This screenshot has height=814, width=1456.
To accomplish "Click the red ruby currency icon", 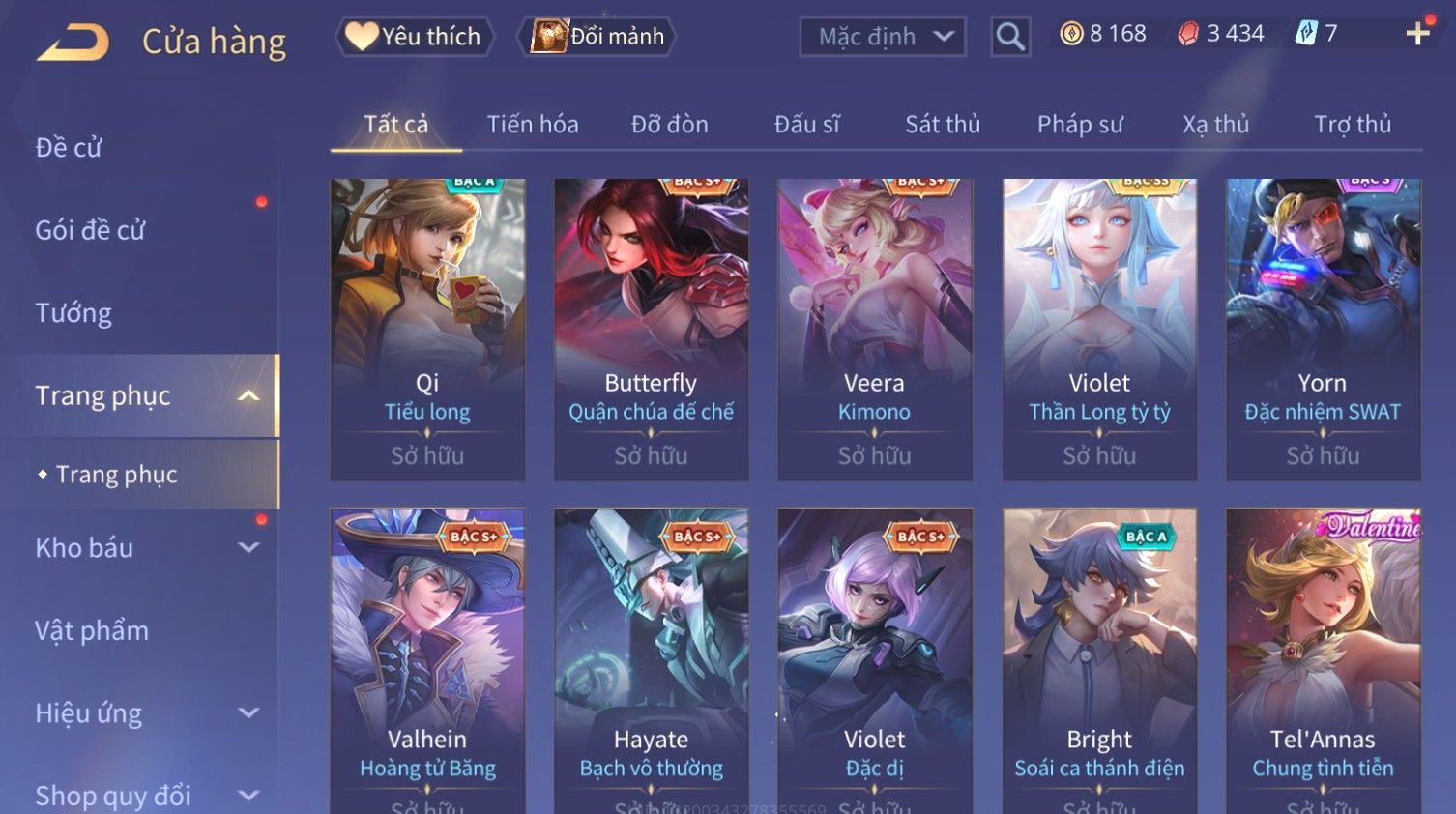I will (x=1188, y=34).
